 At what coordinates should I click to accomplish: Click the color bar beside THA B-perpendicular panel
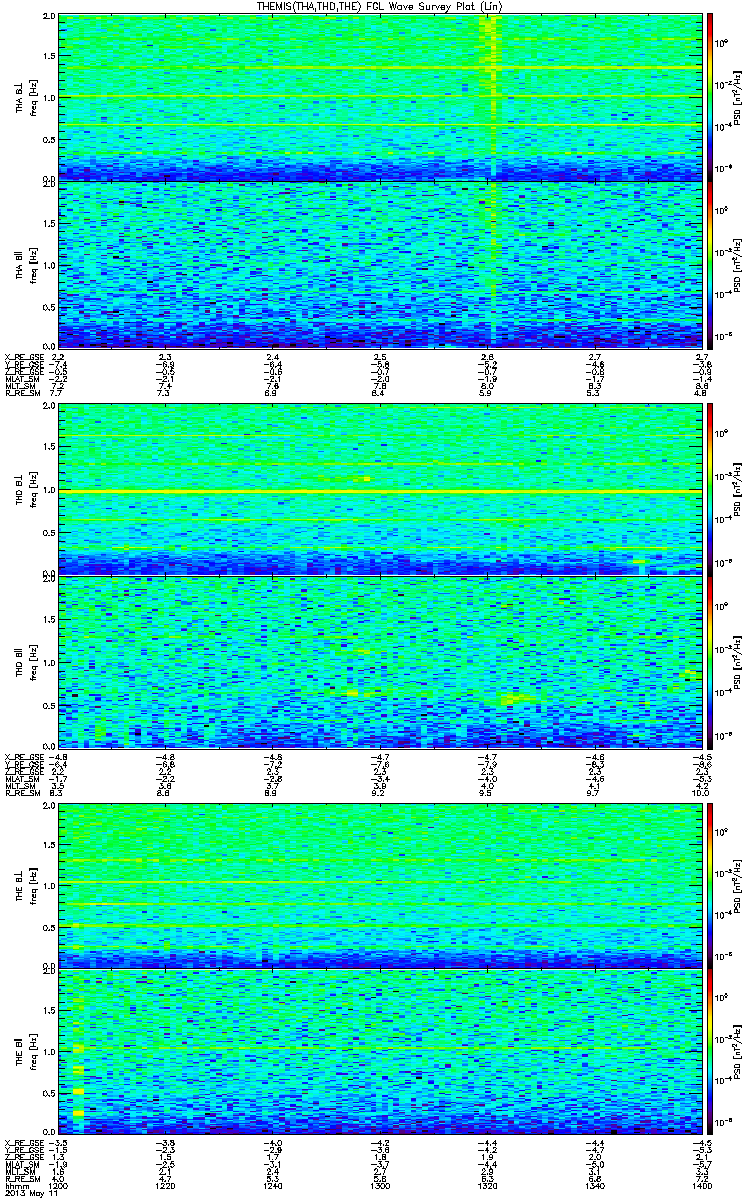click(709, 96)
